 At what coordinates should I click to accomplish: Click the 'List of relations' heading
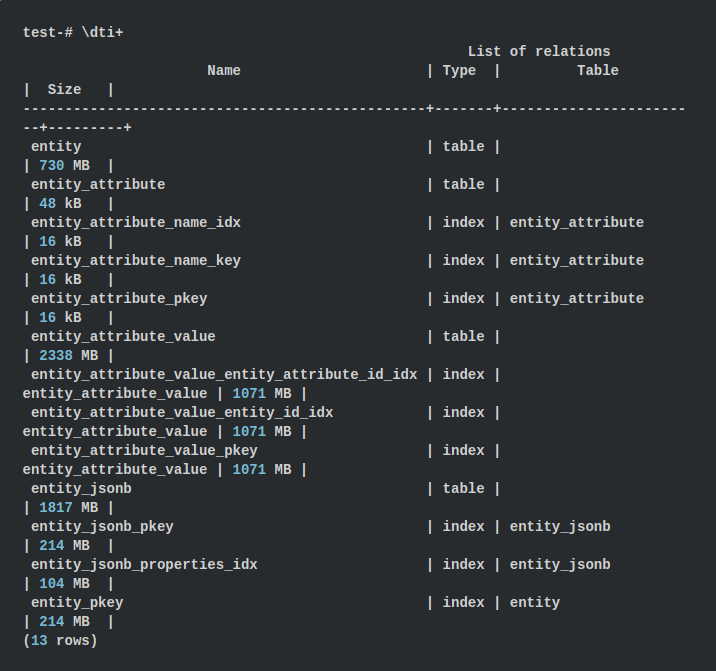[x=538, y=52]
